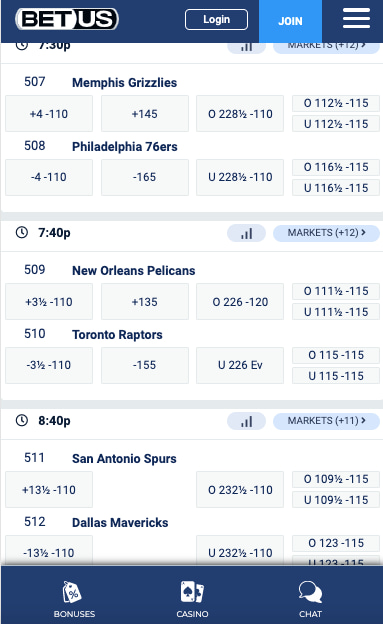Open the Bonuses tag icon
The height and width of the screenshot is (624, 383).
72,592
